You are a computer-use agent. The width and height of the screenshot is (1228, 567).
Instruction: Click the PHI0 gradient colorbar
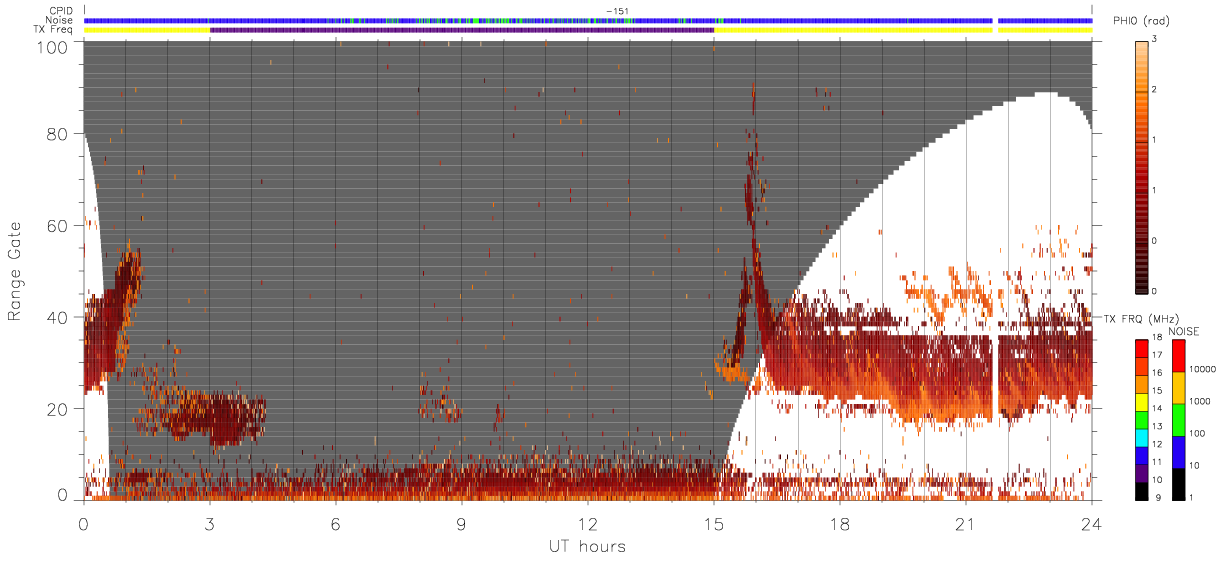[x=1142, y=166]
